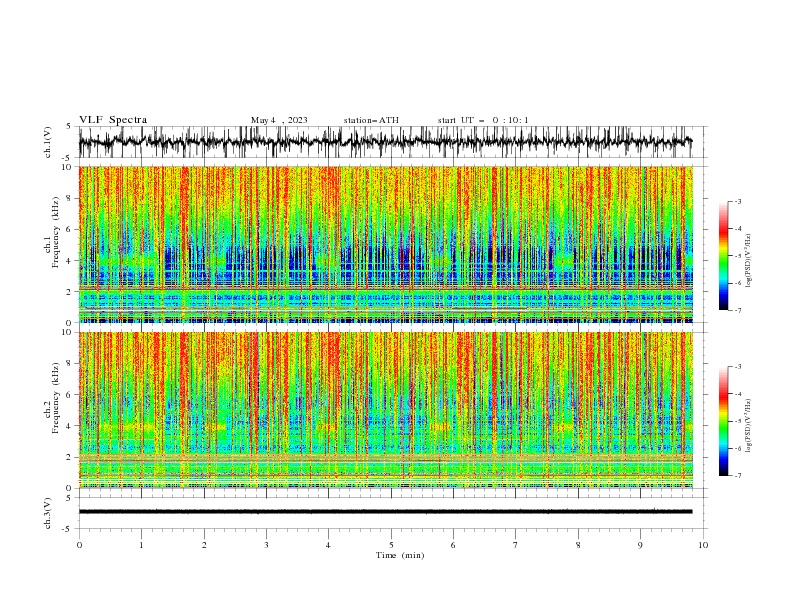792x612 pixels.
Task: Click the "ch.1(V)" axis label
Action: (x=48, y=142)
